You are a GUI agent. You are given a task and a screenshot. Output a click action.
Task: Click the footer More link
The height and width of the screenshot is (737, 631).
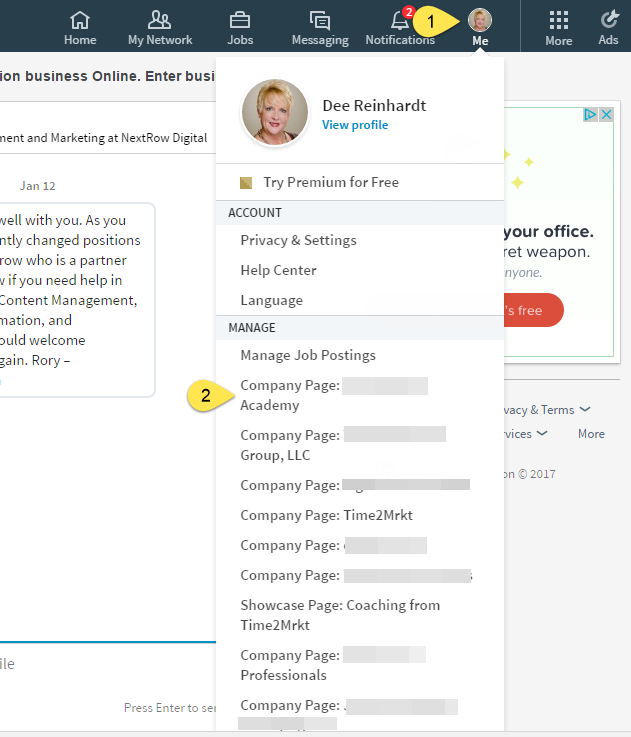click(591, 434)
